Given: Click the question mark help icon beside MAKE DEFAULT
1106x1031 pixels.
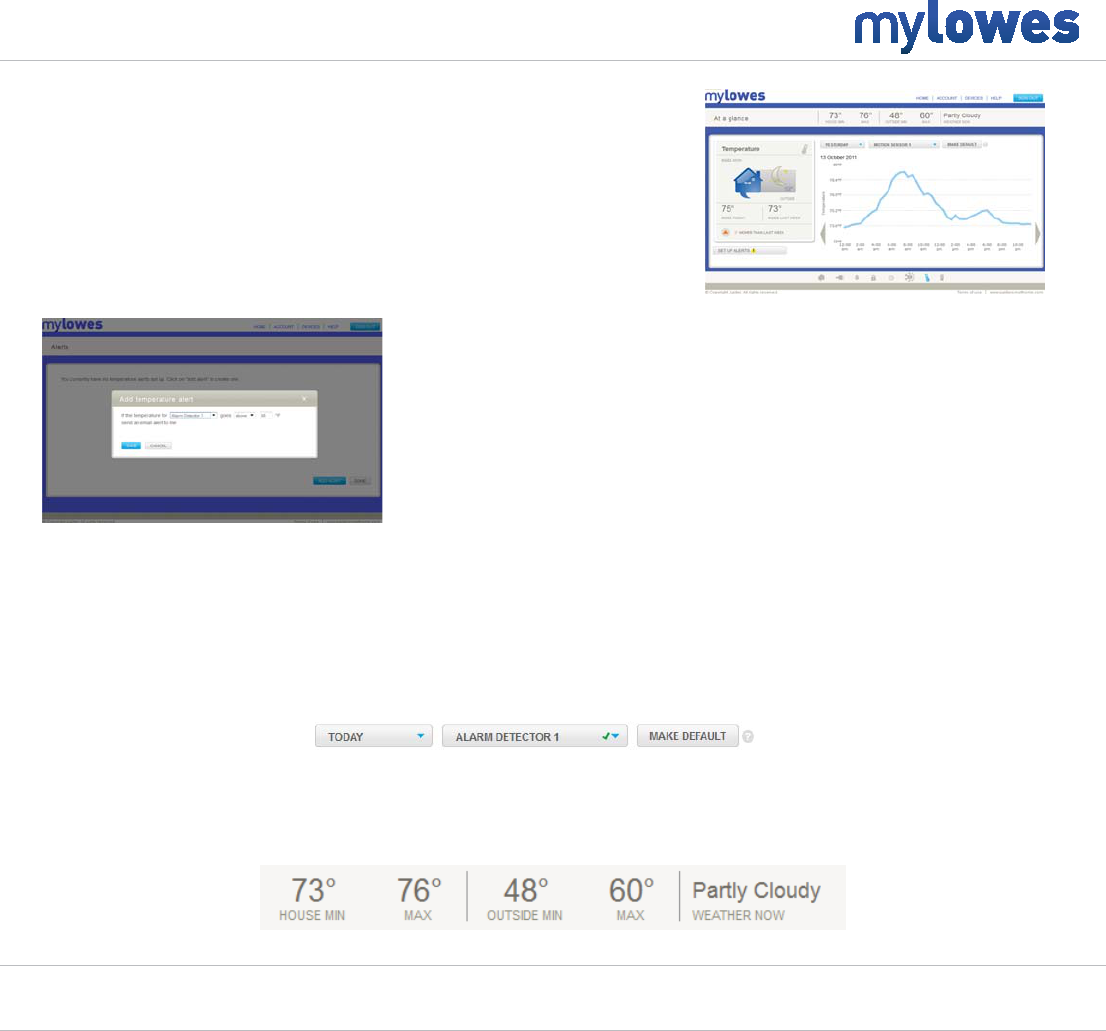Looking at the screenshot, I should click(x=748, y=736).
